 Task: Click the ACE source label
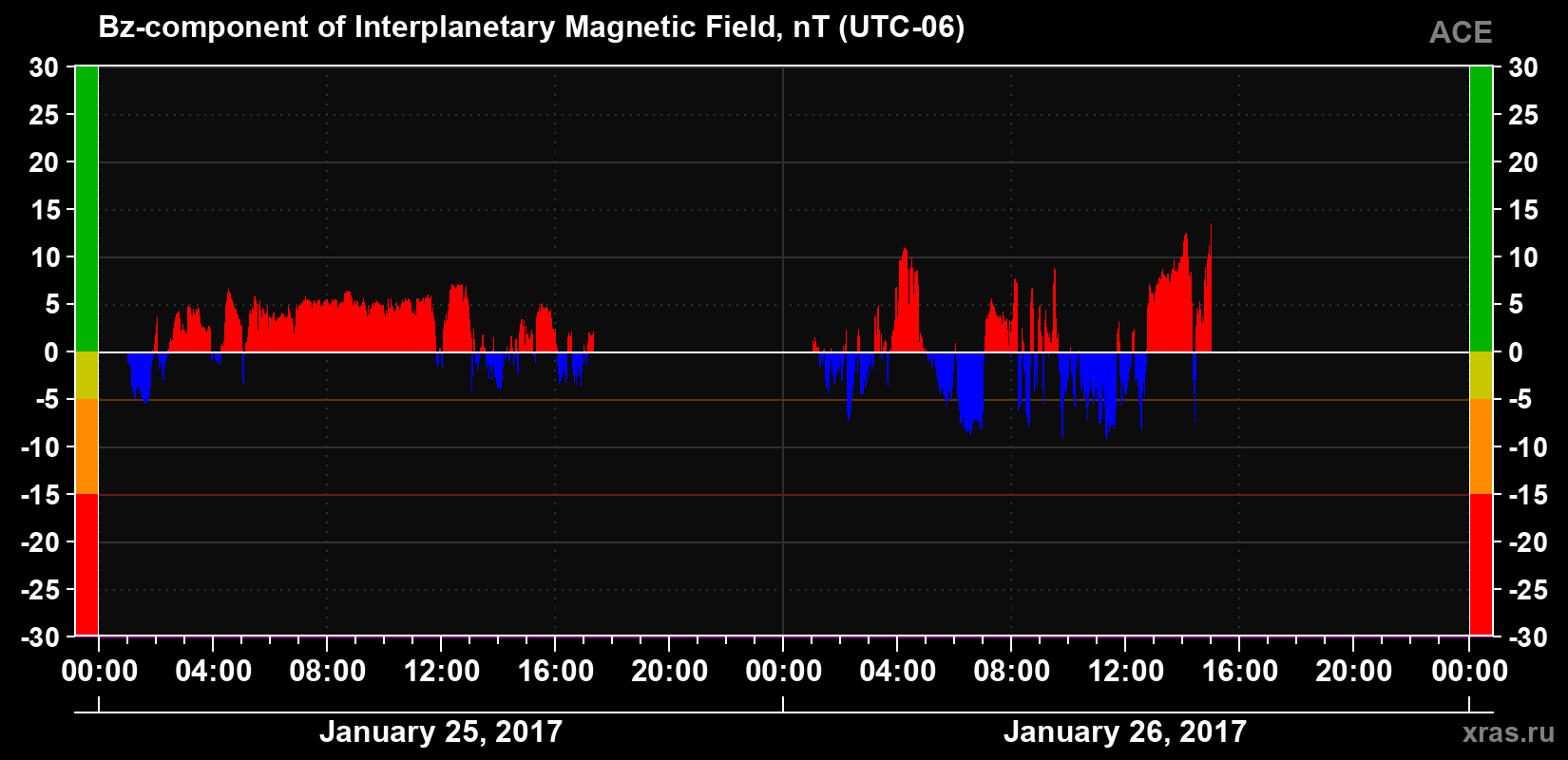tap(1461, 33)
